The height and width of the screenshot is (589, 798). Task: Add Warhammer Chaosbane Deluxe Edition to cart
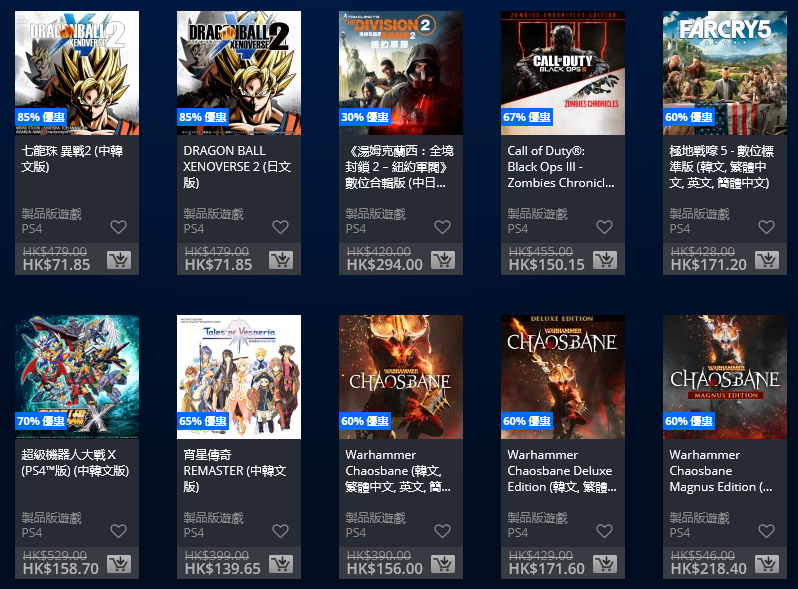point(605,564)
